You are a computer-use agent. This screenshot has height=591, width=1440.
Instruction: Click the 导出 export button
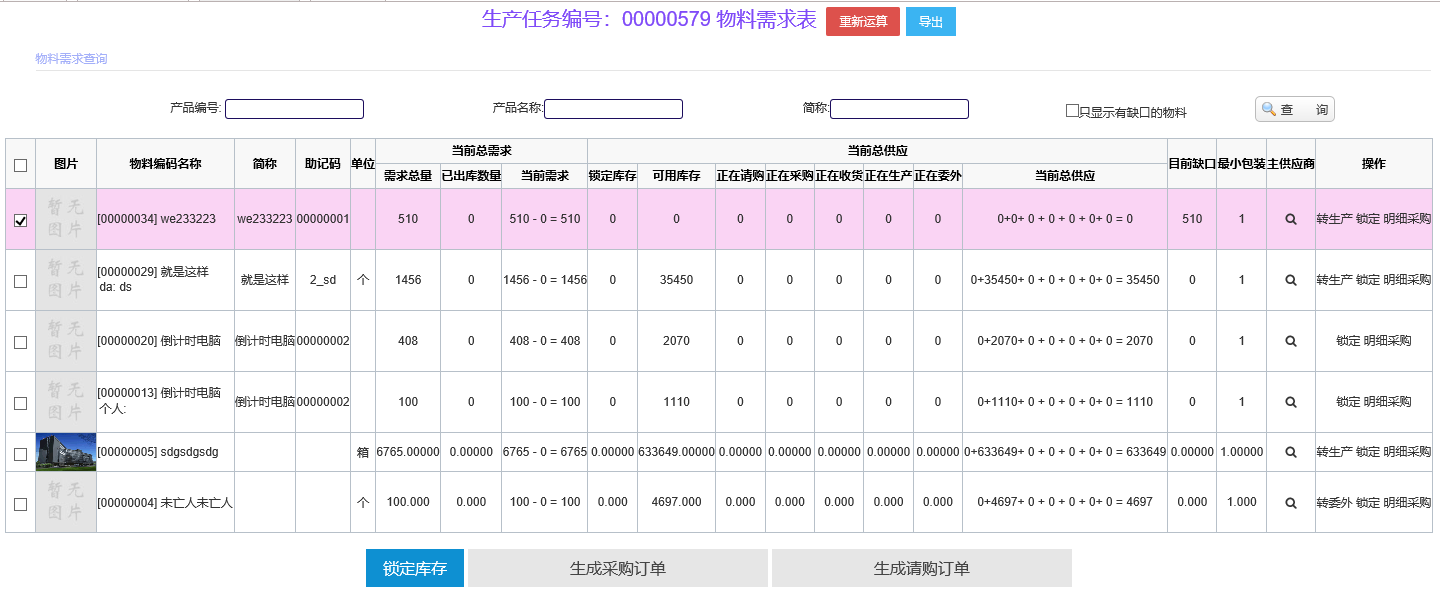click(x=930, y=22)
